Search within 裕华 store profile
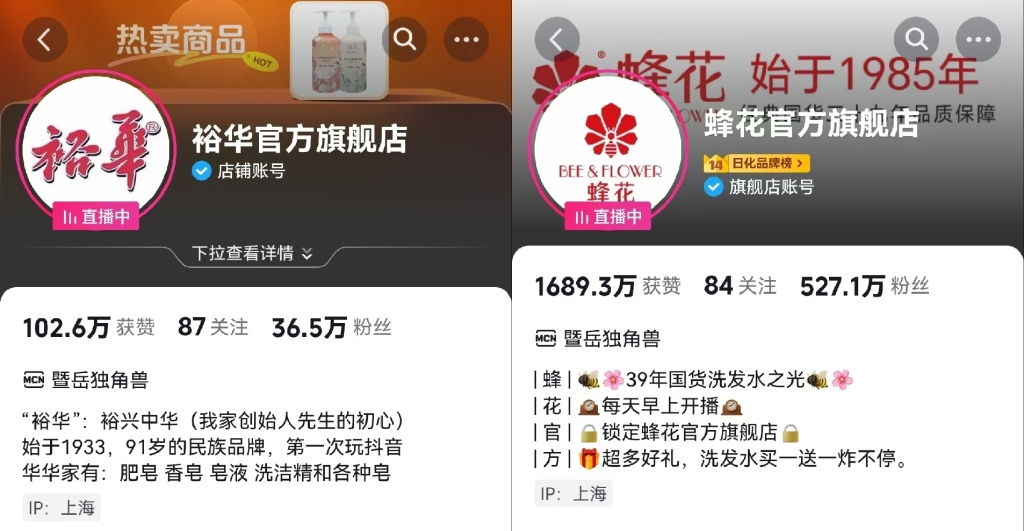This screenshot has width=1024, height=531. tap(404, 40)
